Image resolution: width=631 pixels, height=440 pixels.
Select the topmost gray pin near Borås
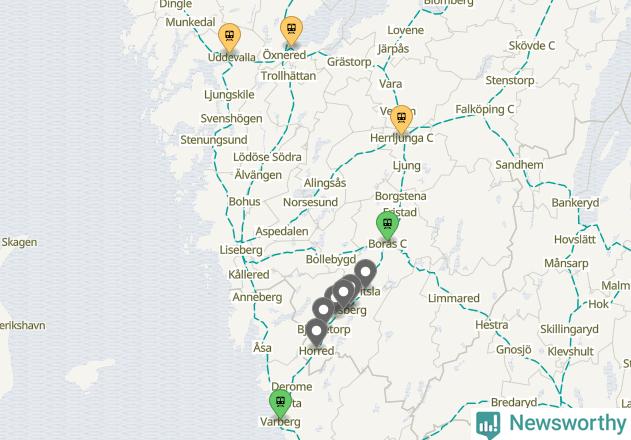point(365,273)
